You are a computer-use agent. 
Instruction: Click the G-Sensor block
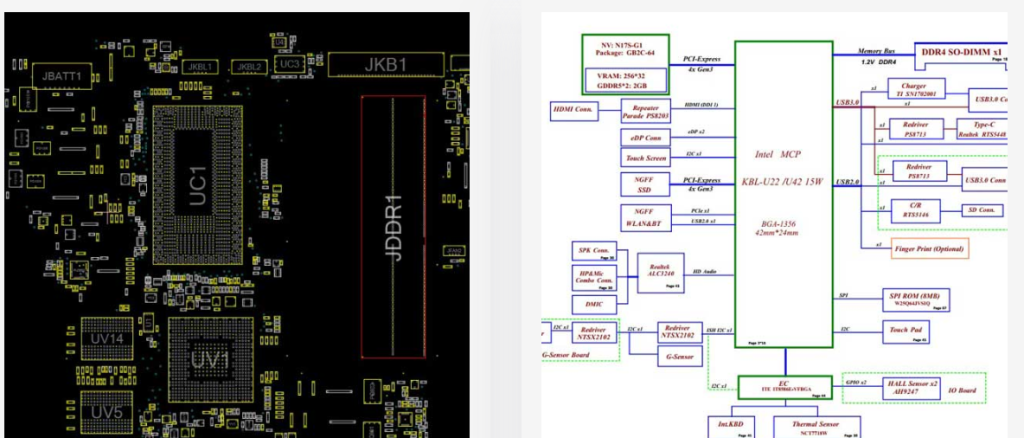pyautogui.click(x=680, y=356)
